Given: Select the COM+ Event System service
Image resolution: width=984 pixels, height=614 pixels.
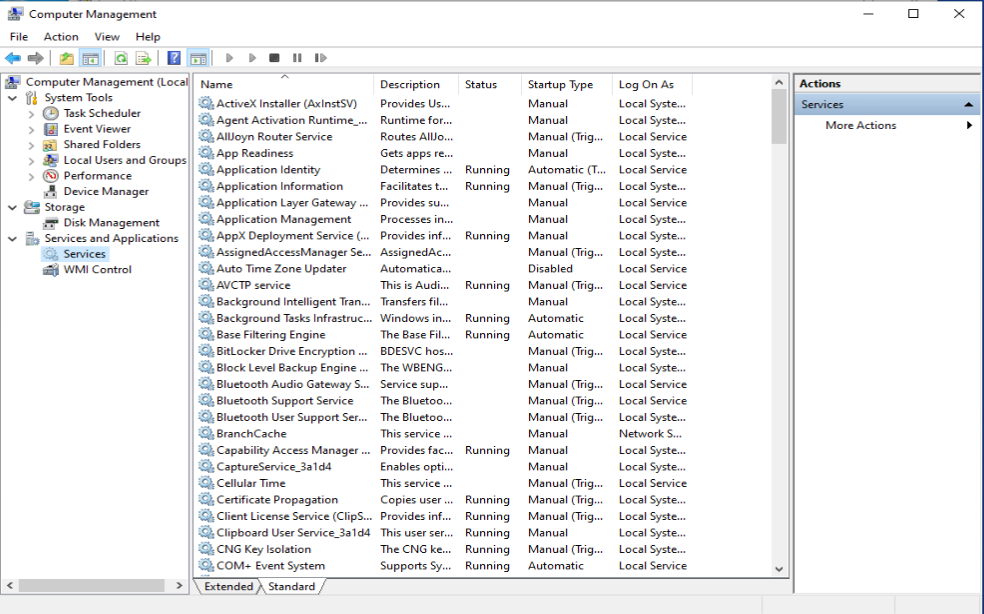Looking at the screenshot, I should pyautogui.click(x=270, y=566).
